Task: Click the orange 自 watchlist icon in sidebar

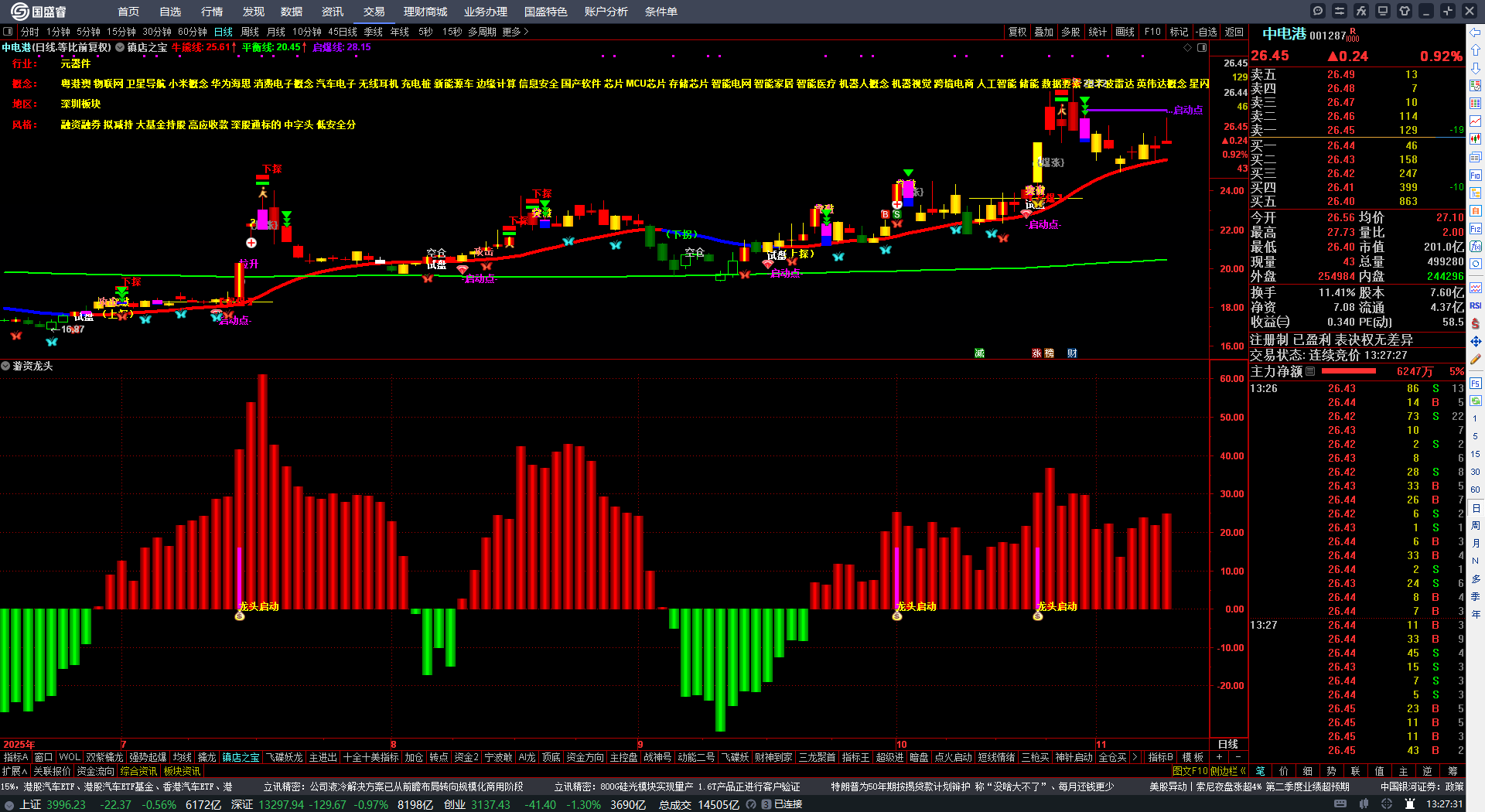Action: (x=1476, y=211)
